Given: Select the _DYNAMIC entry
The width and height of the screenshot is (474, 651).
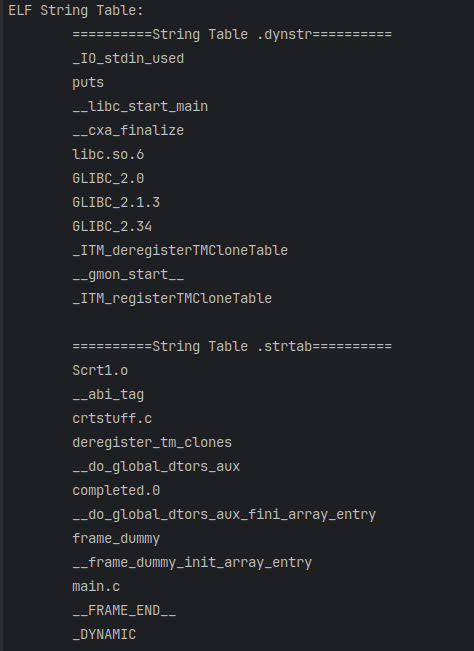Looking at the screenshot, I should coord(104,634).
